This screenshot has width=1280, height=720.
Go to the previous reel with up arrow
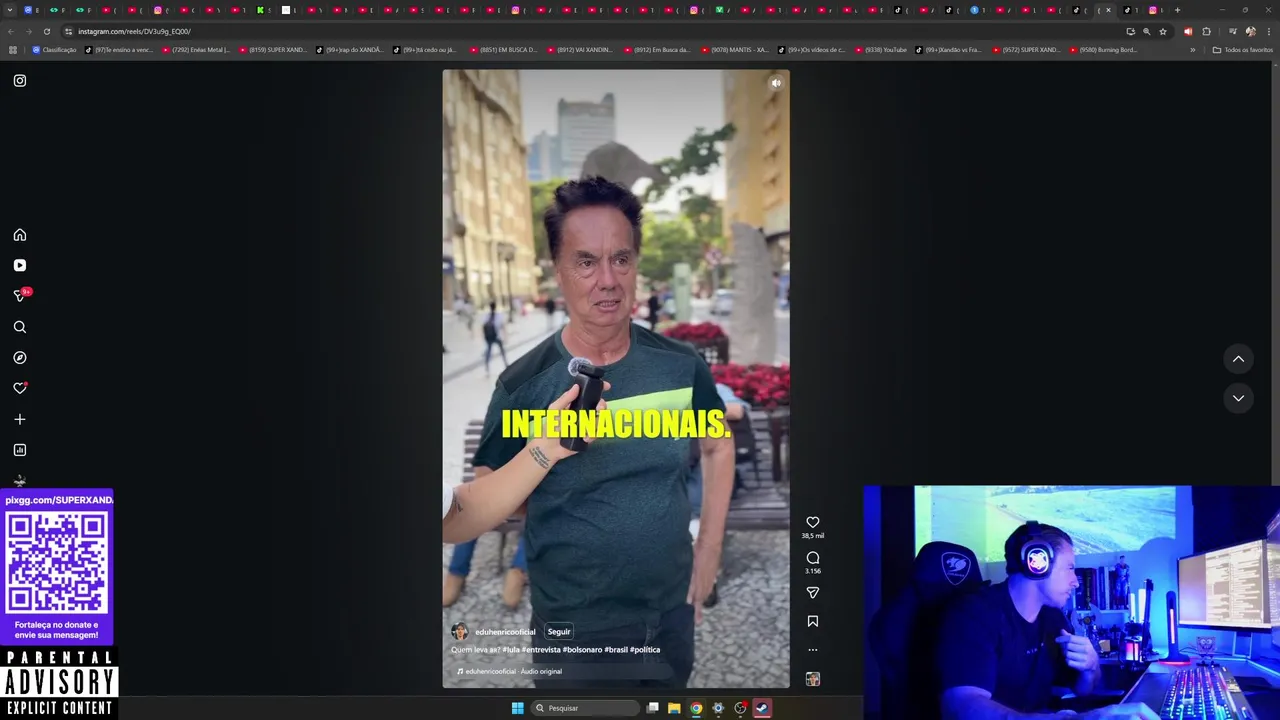pos(1238,359)
